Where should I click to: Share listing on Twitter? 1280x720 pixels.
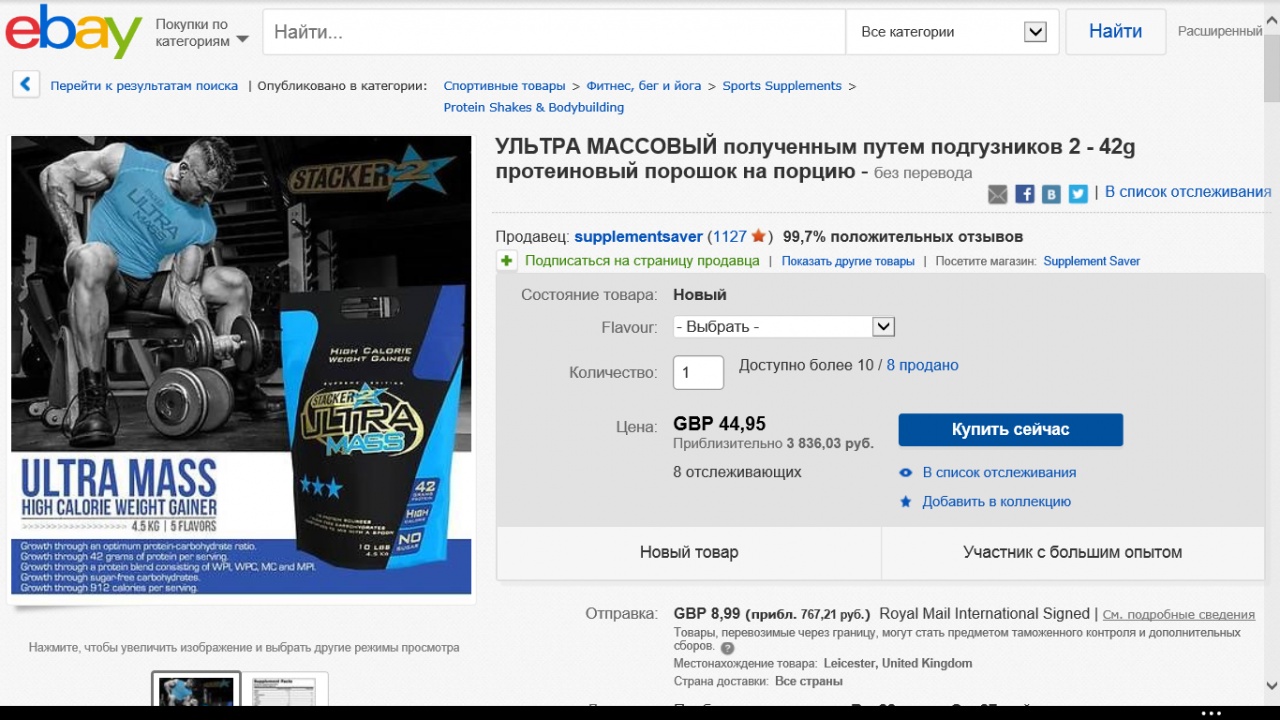click(x=1078, y=194)
